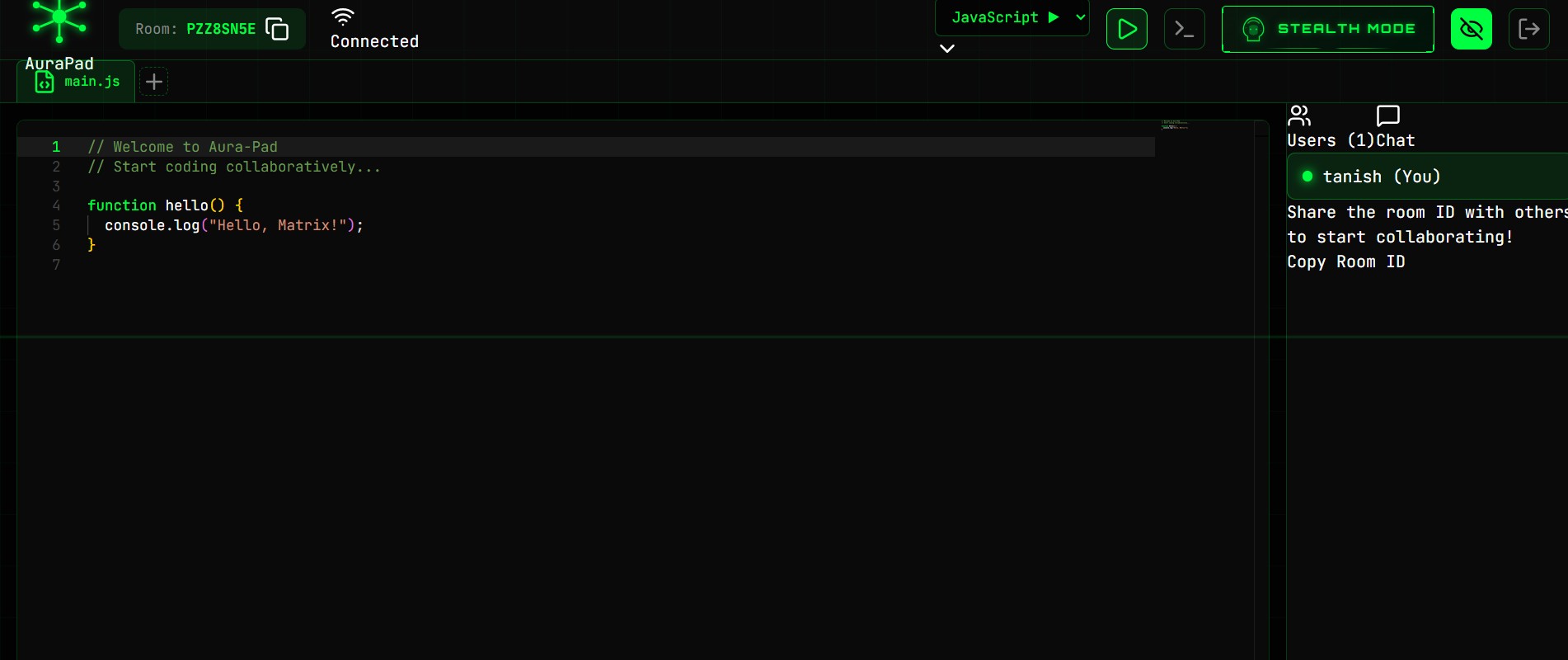Open the Chat bubble icon
Viewport: 1568px width, 660px height.
tap(1388, 115)
